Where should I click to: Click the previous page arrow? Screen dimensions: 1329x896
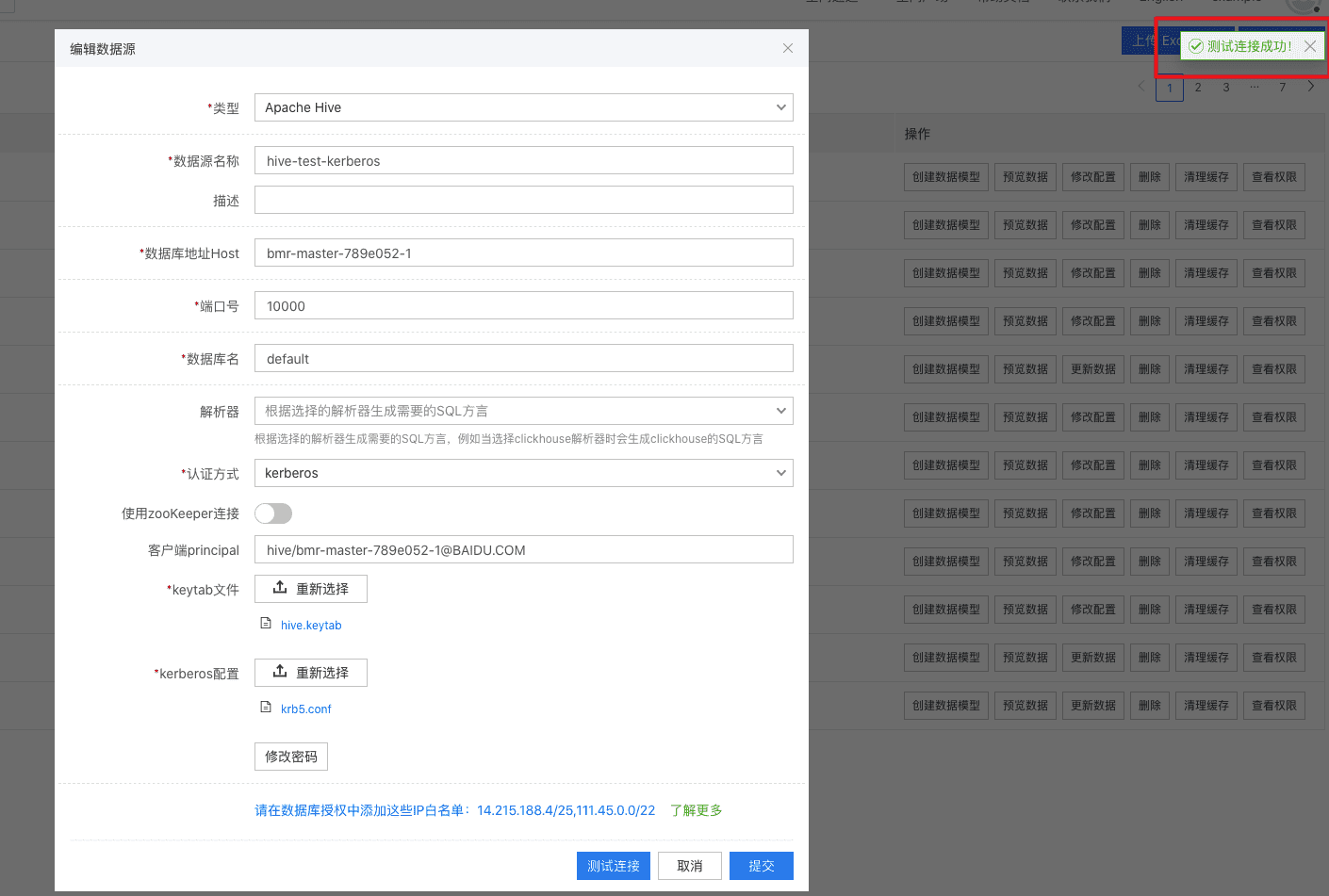(1142, 86)
